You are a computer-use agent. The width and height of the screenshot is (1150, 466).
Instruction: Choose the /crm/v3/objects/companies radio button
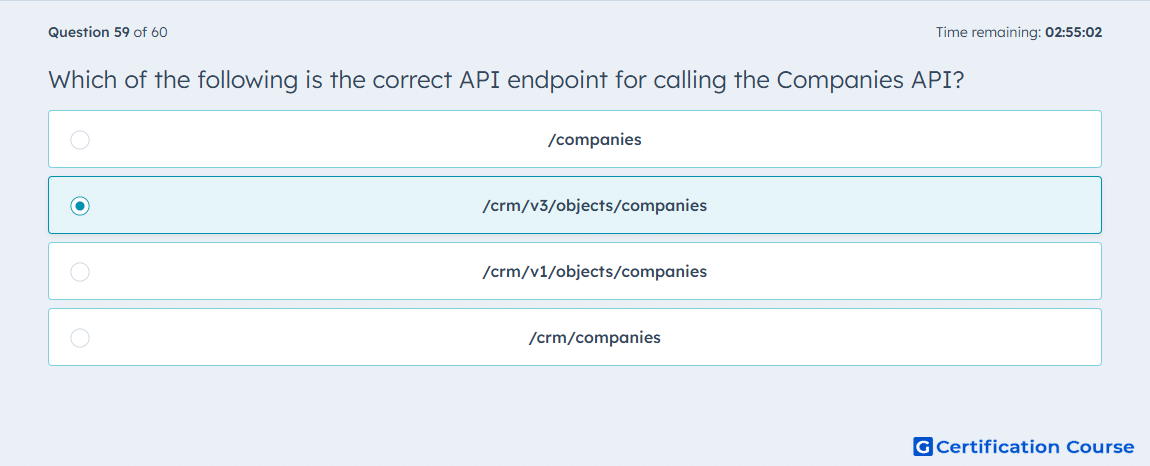80,206
